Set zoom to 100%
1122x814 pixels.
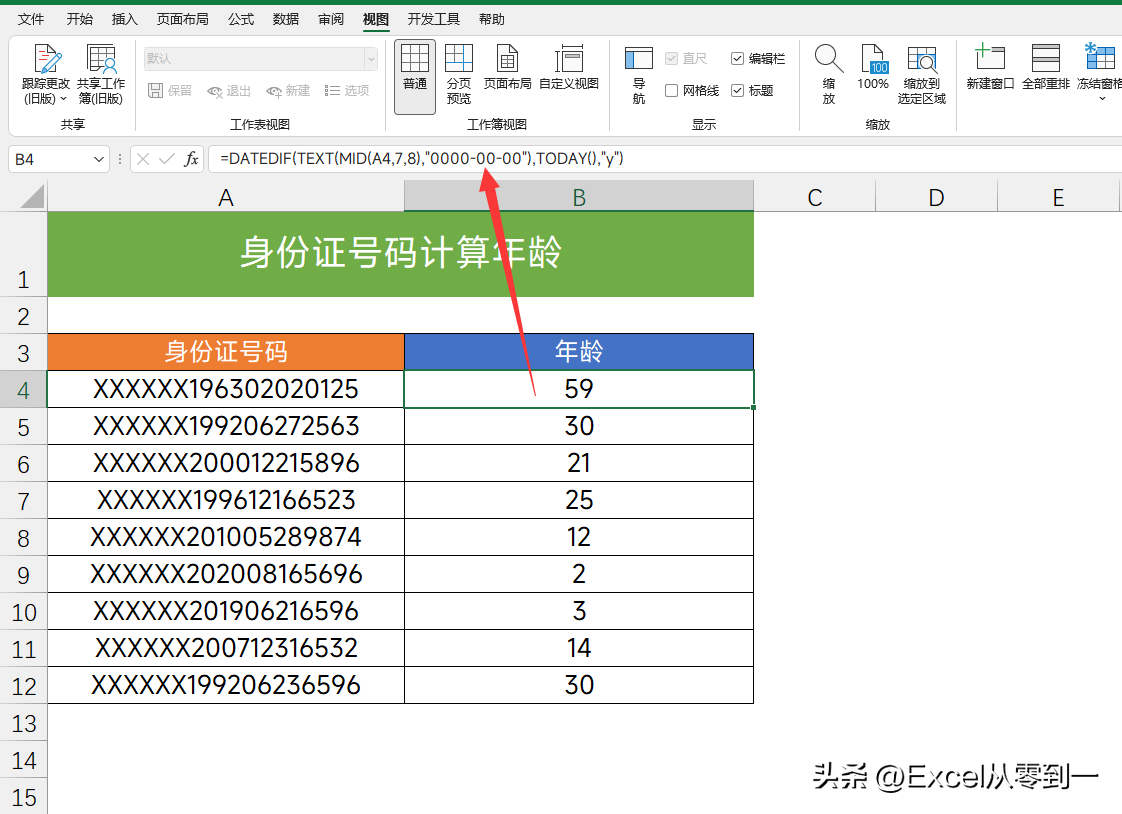pyautogui.click(x=873, y=68)
